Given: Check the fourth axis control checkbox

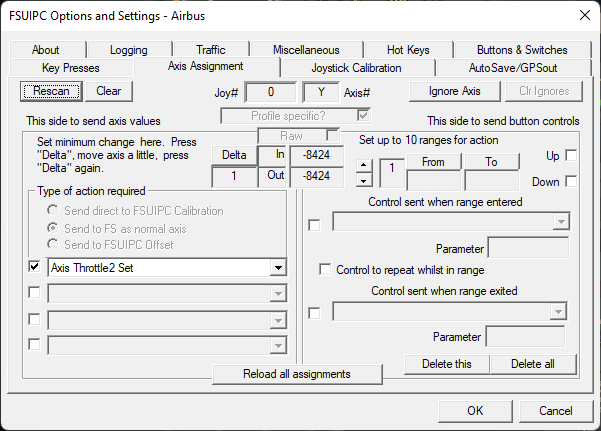Looking at the screenshot, I should point(34,344).
